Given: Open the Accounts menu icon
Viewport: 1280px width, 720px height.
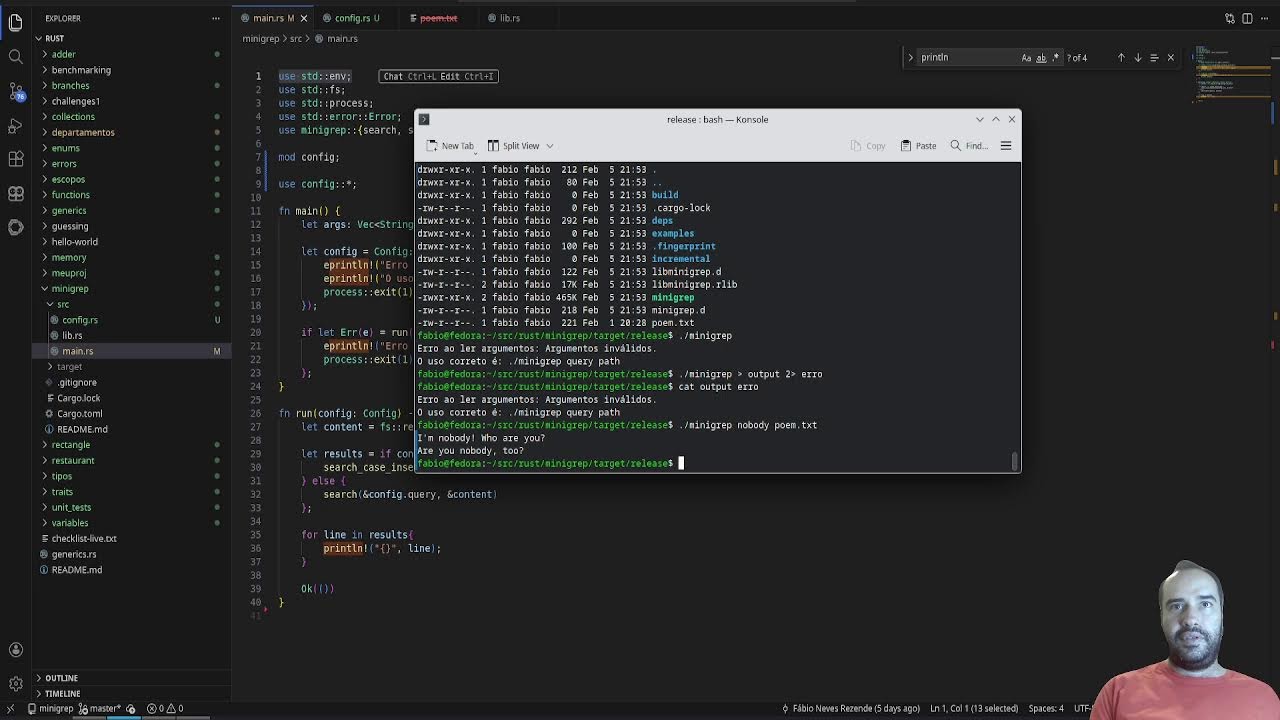Looking at the screenshot, I should point(15,650).
